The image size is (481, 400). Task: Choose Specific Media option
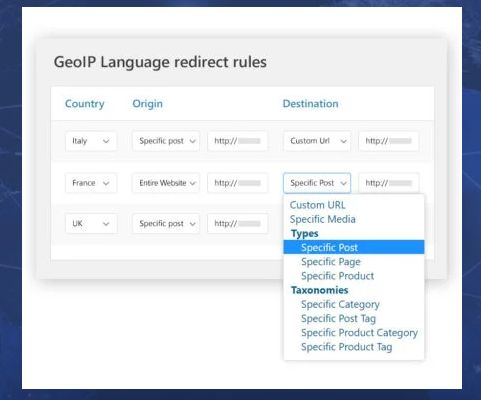coord(354,219)
